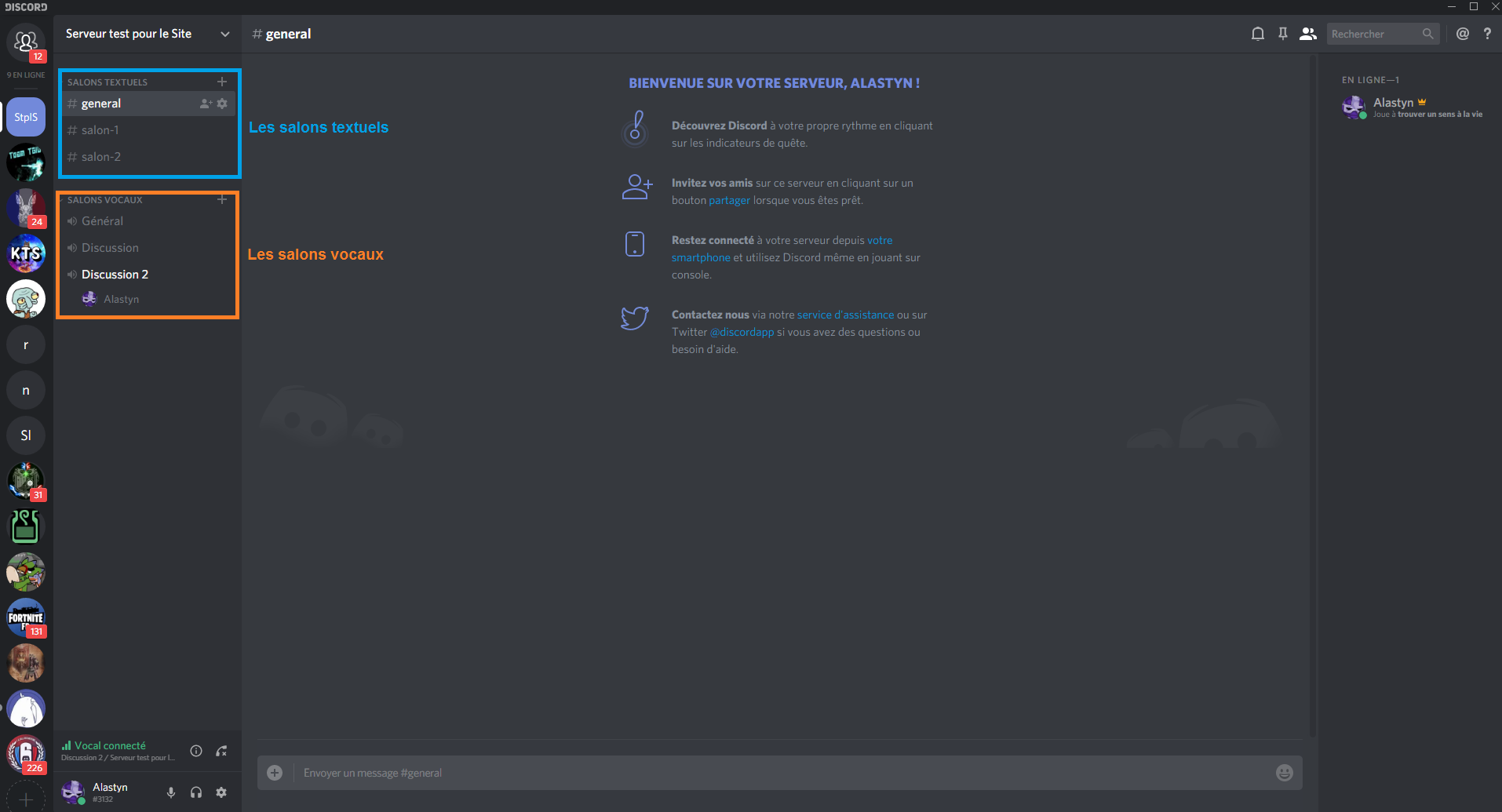The height and width of the screenshot is (812, 1502).
Task: Open notification settings bell icon
Action: pos(1258,34)
